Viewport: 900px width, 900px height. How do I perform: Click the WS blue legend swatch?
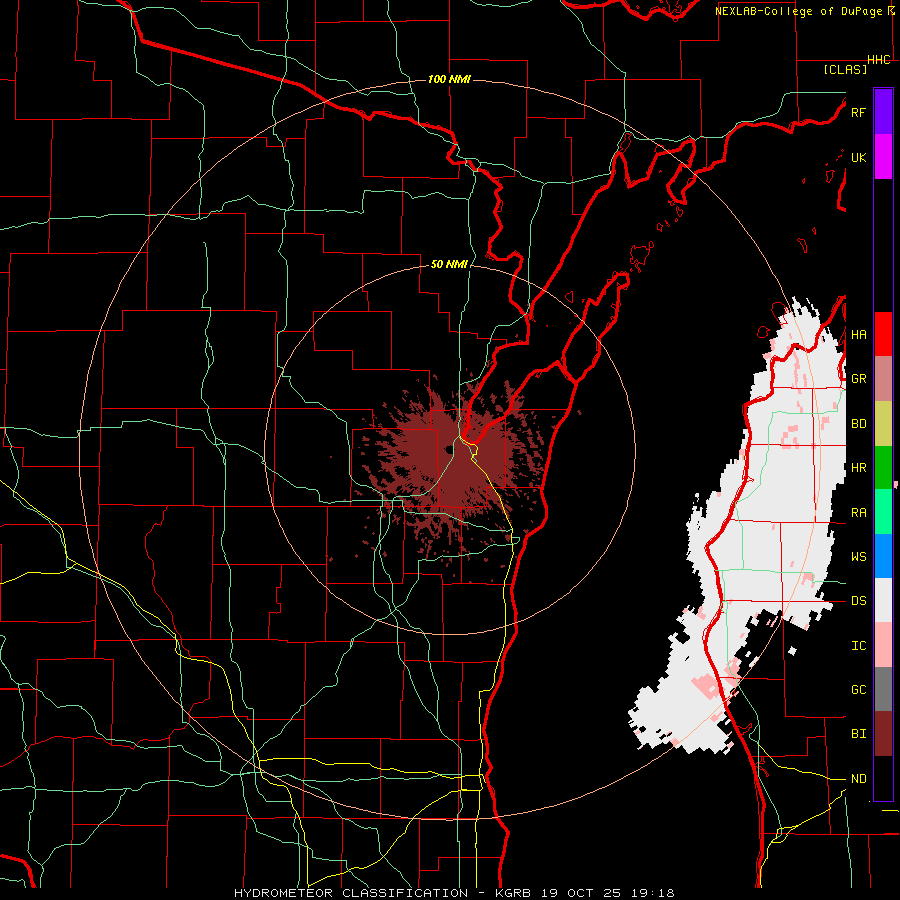(x=883, y=556)
